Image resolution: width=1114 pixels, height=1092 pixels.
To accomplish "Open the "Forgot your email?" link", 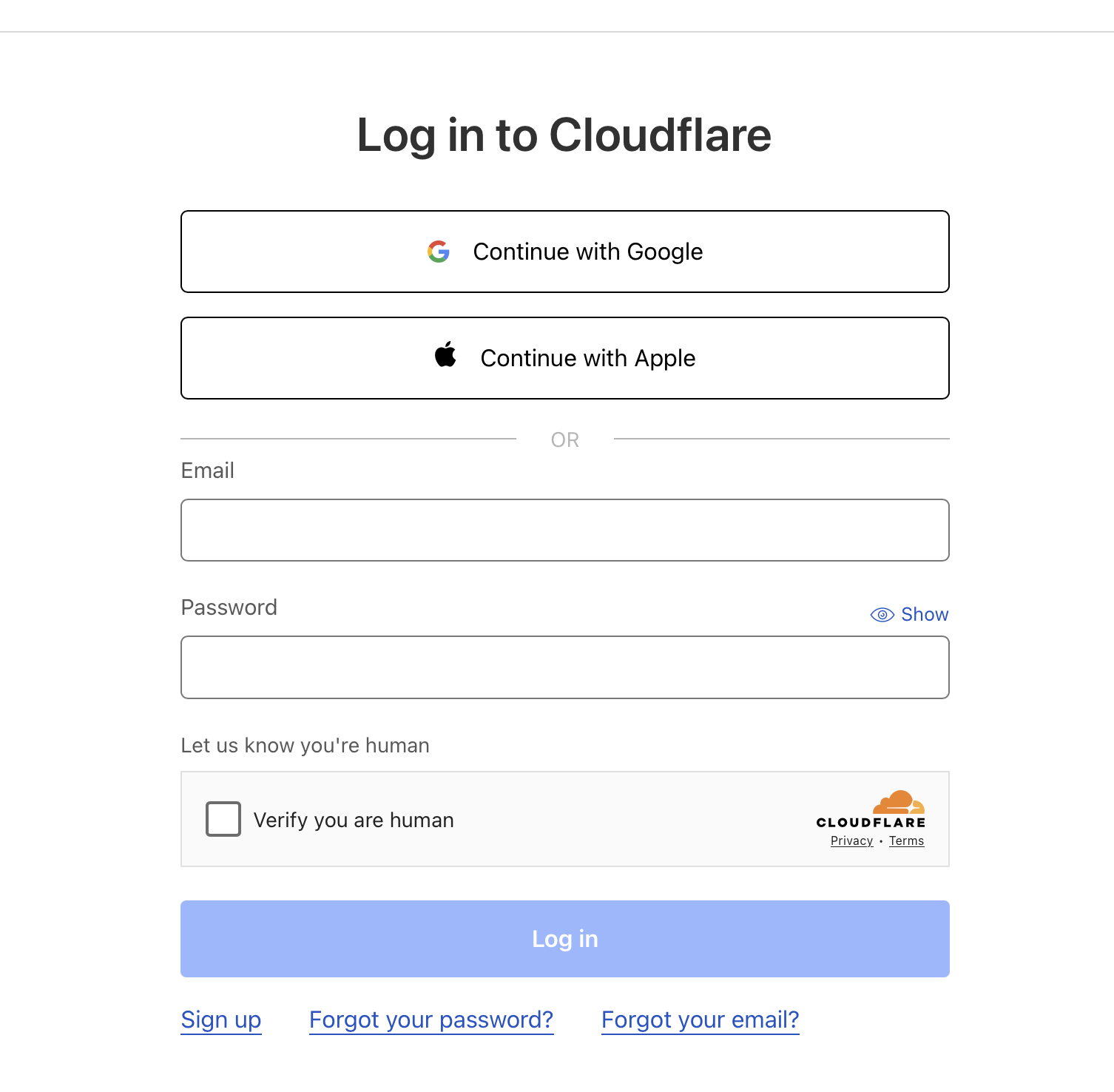I will point(700,1020).
